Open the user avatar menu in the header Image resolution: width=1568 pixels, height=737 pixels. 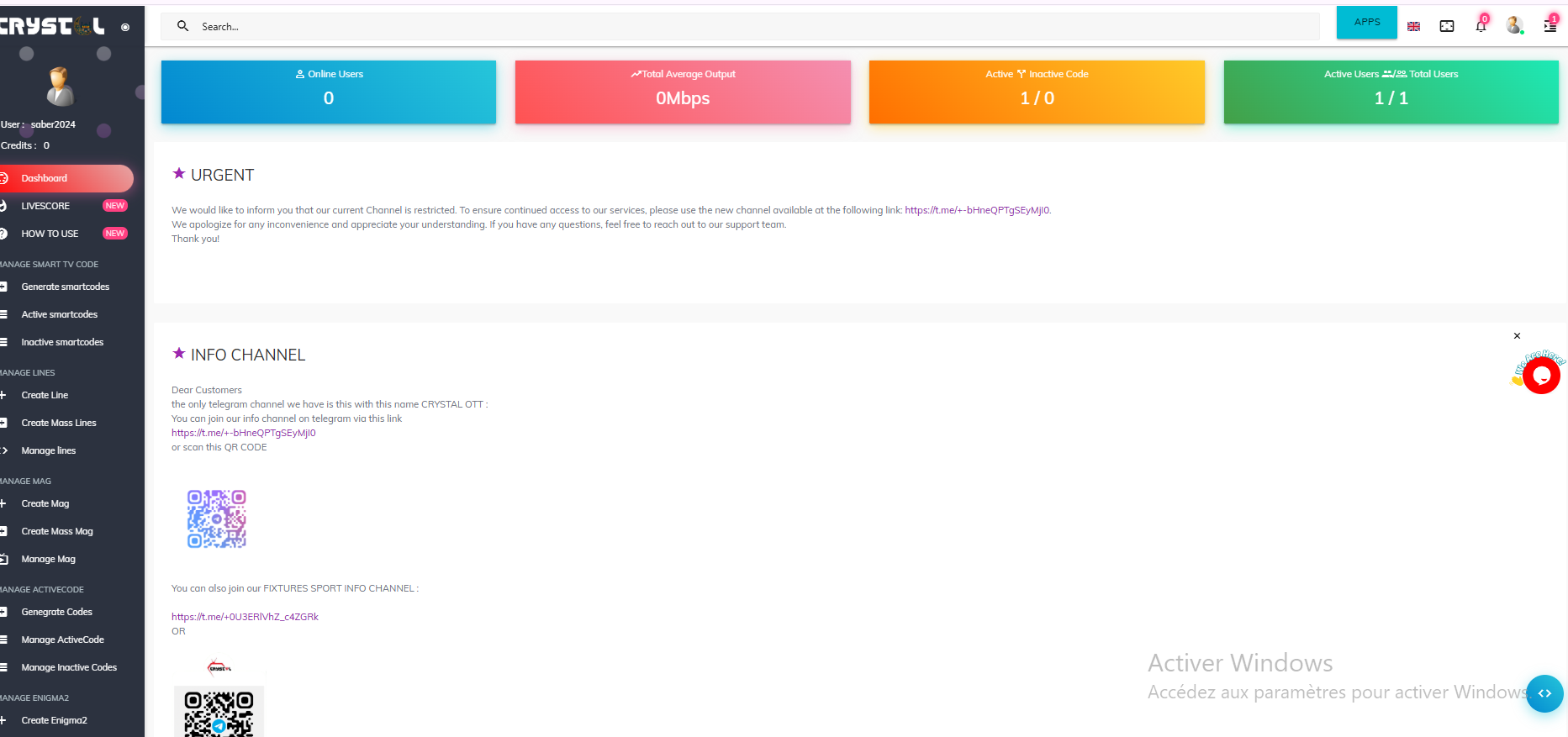tap(1514, 26)
